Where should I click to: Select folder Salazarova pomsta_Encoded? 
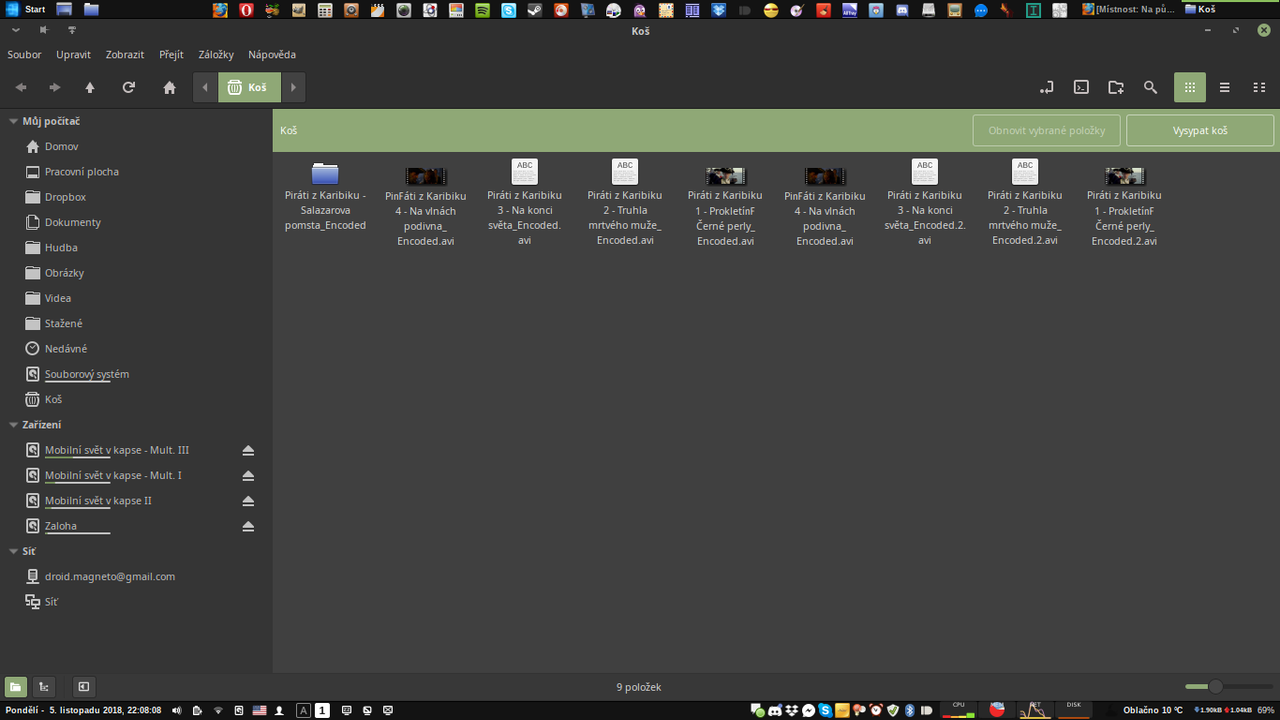325,196
